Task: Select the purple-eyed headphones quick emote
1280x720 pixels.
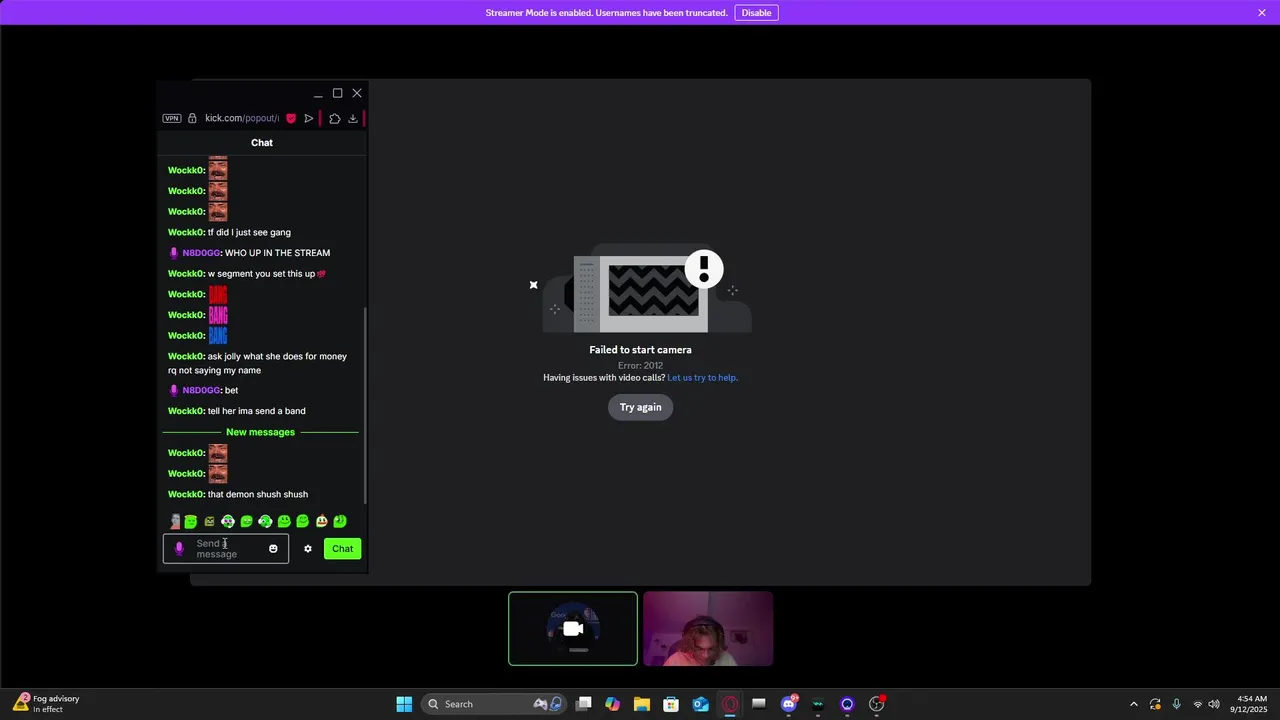Action: [x=228, y=521]
